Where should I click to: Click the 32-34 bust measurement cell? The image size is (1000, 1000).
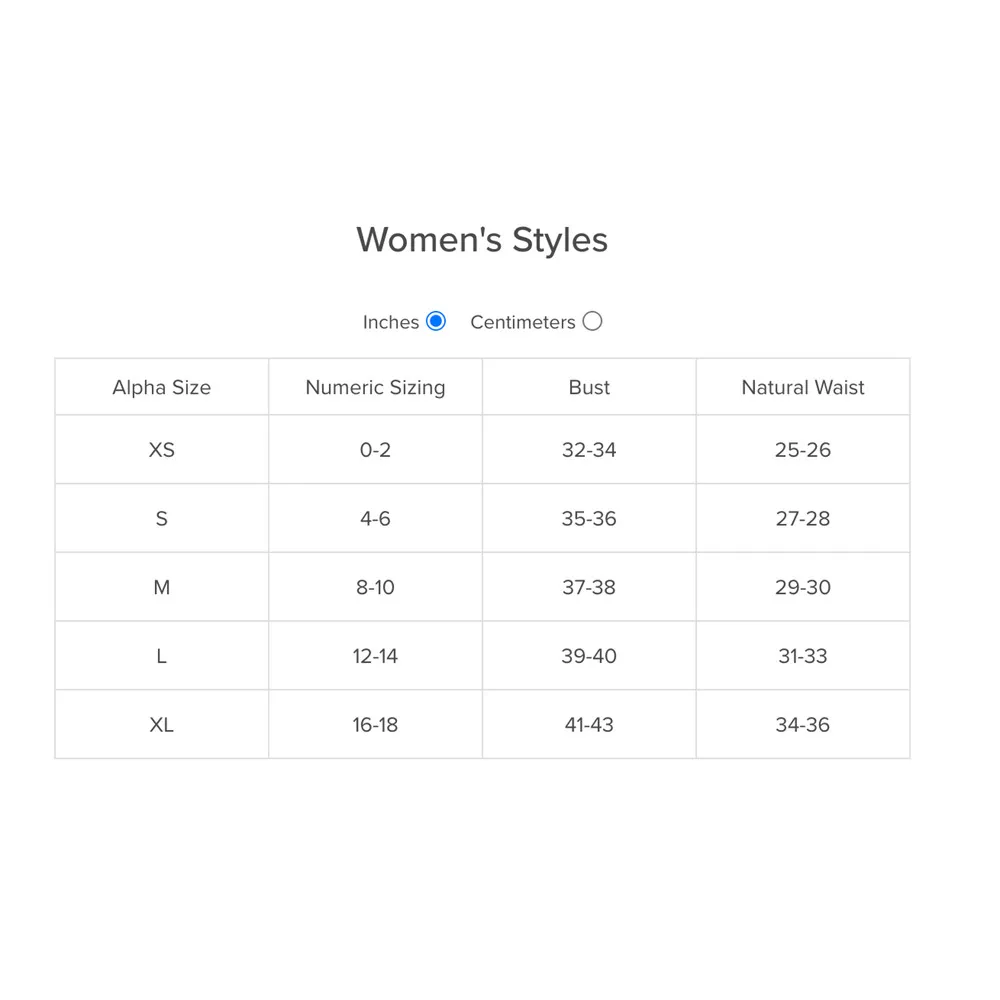[589, 450]
